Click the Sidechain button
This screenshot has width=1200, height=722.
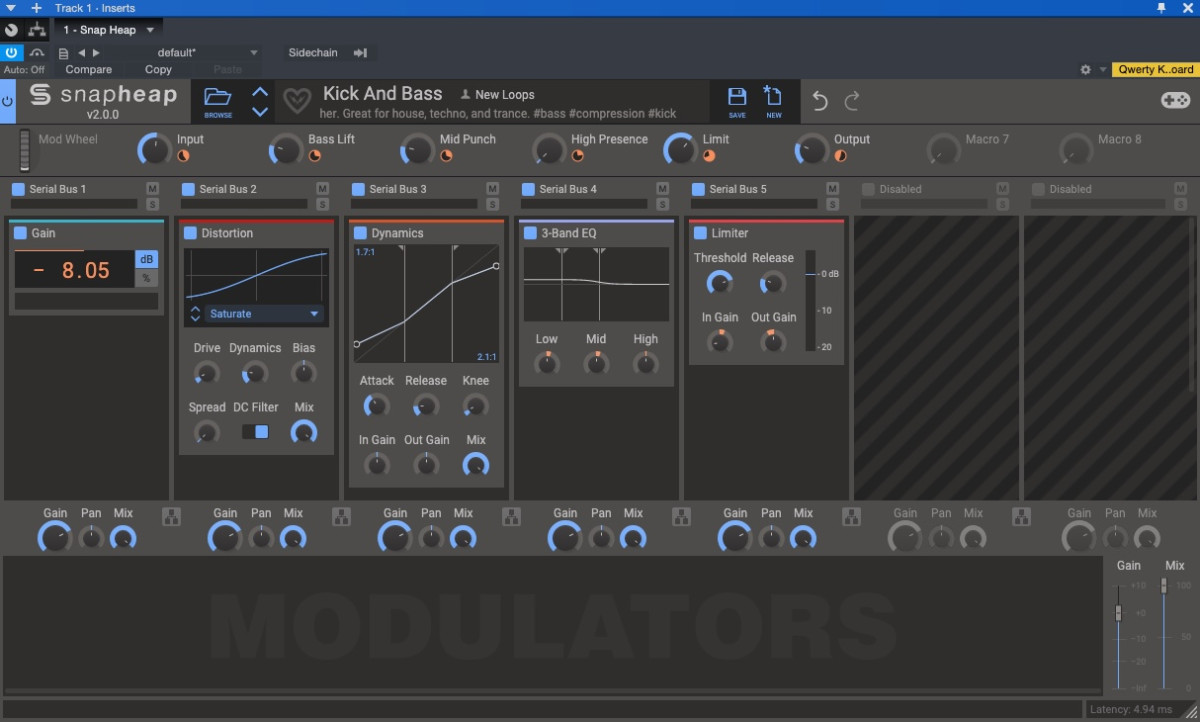[313, 52]
